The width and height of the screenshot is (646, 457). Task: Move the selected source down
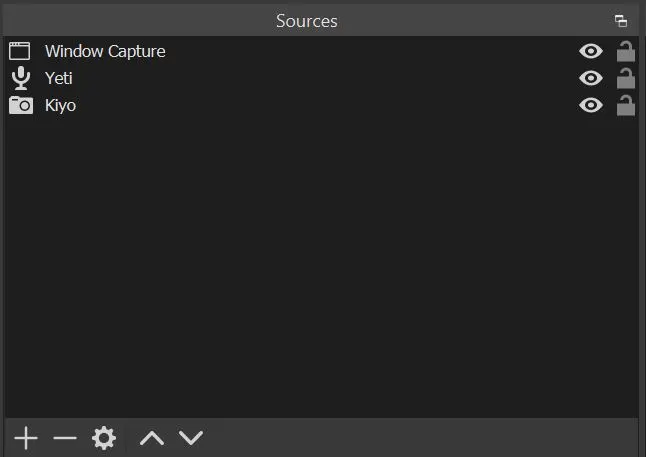click(x=191, y=438)
